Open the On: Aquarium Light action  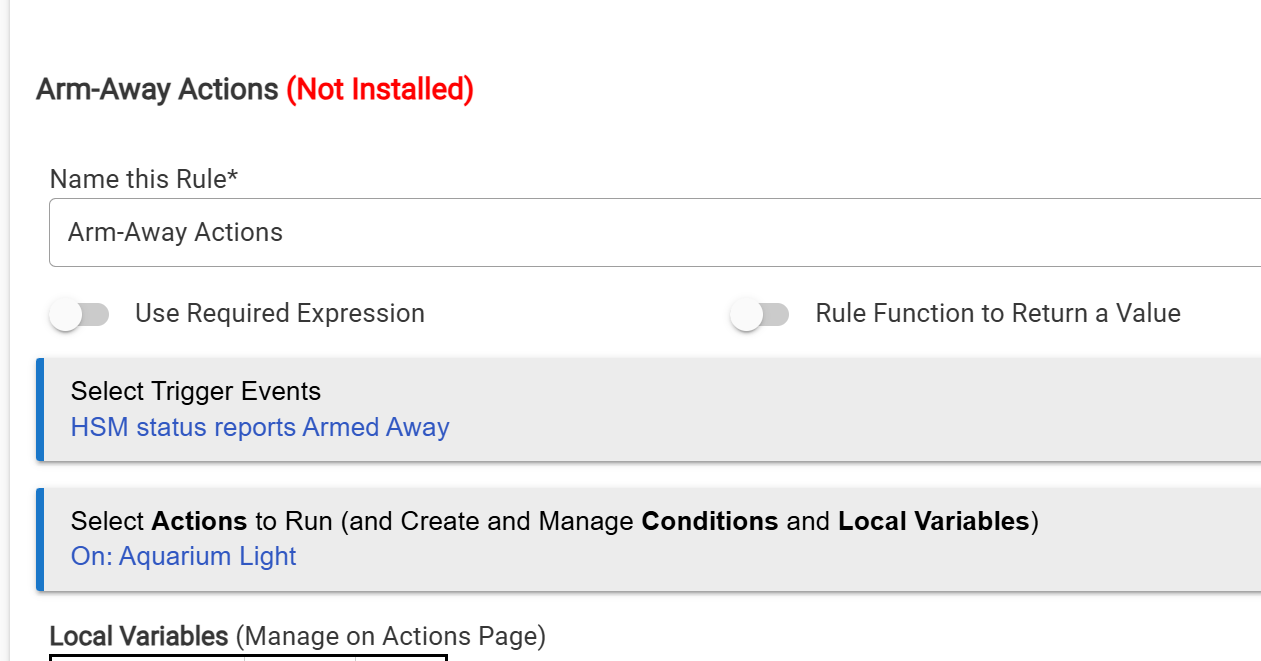[183, 556]
